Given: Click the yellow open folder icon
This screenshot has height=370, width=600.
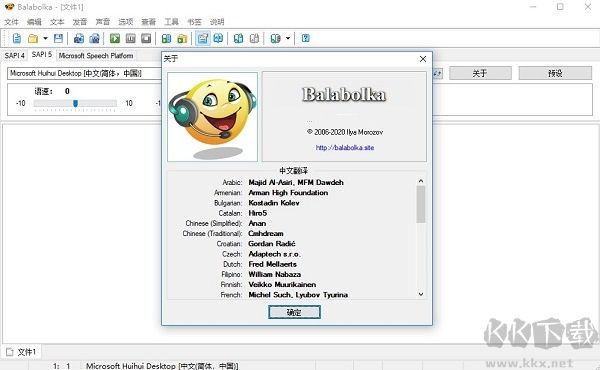Looking at the screenshot, I should click(33, 38).
